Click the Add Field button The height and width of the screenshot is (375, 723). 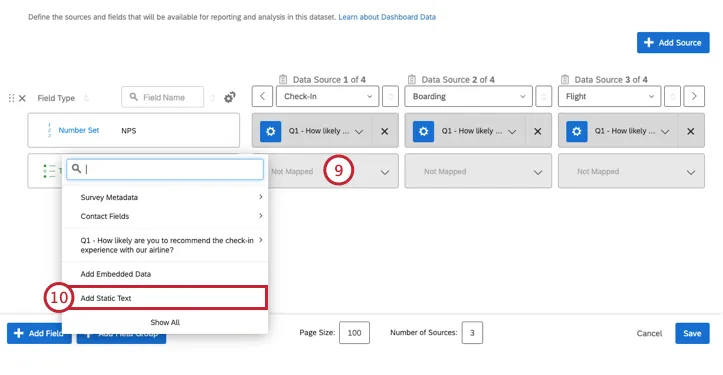tap(39, 333)
